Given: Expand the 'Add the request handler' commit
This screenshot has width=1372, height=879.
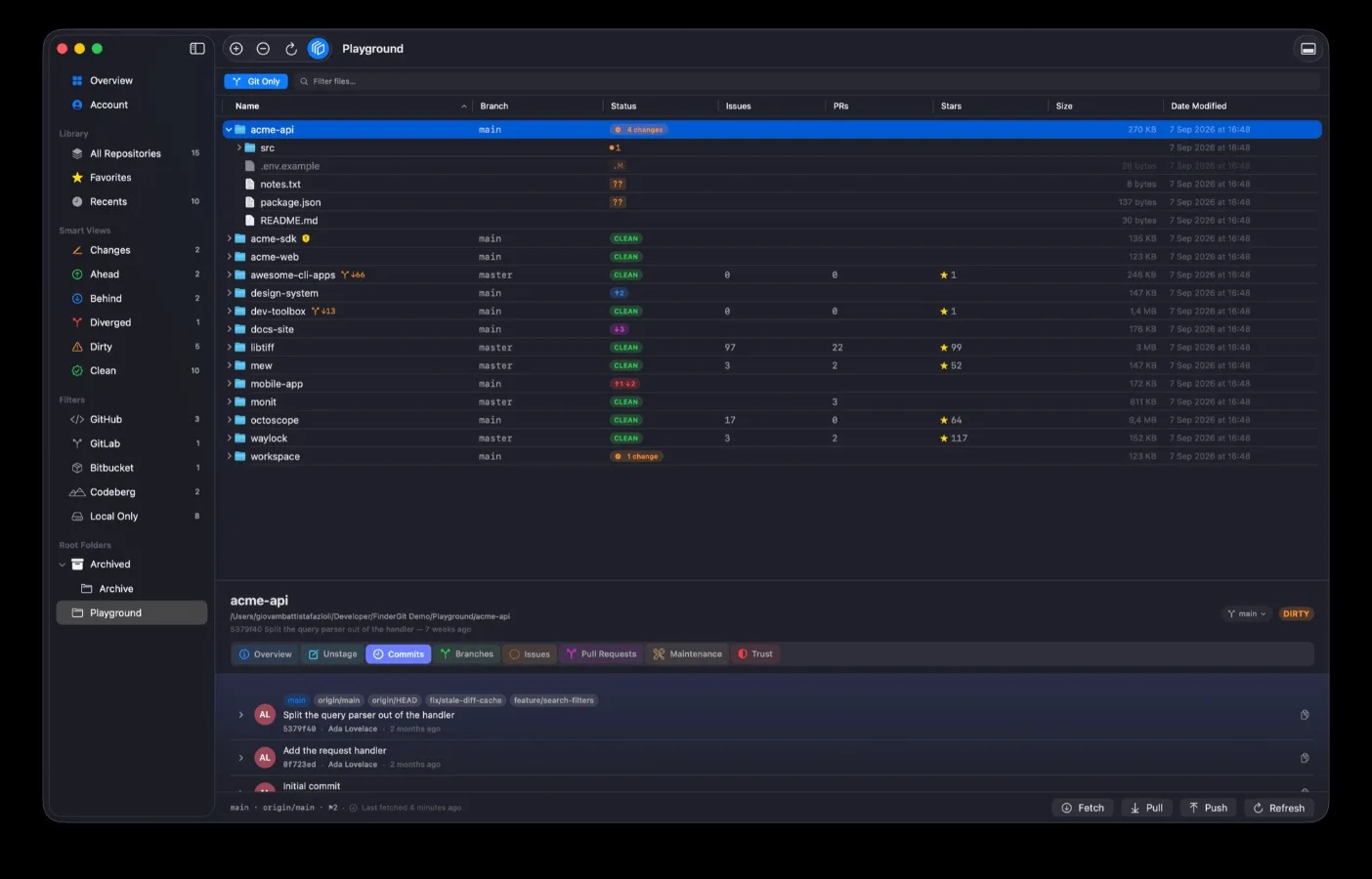Looking at the screenshot, I should tap(241, 758).
